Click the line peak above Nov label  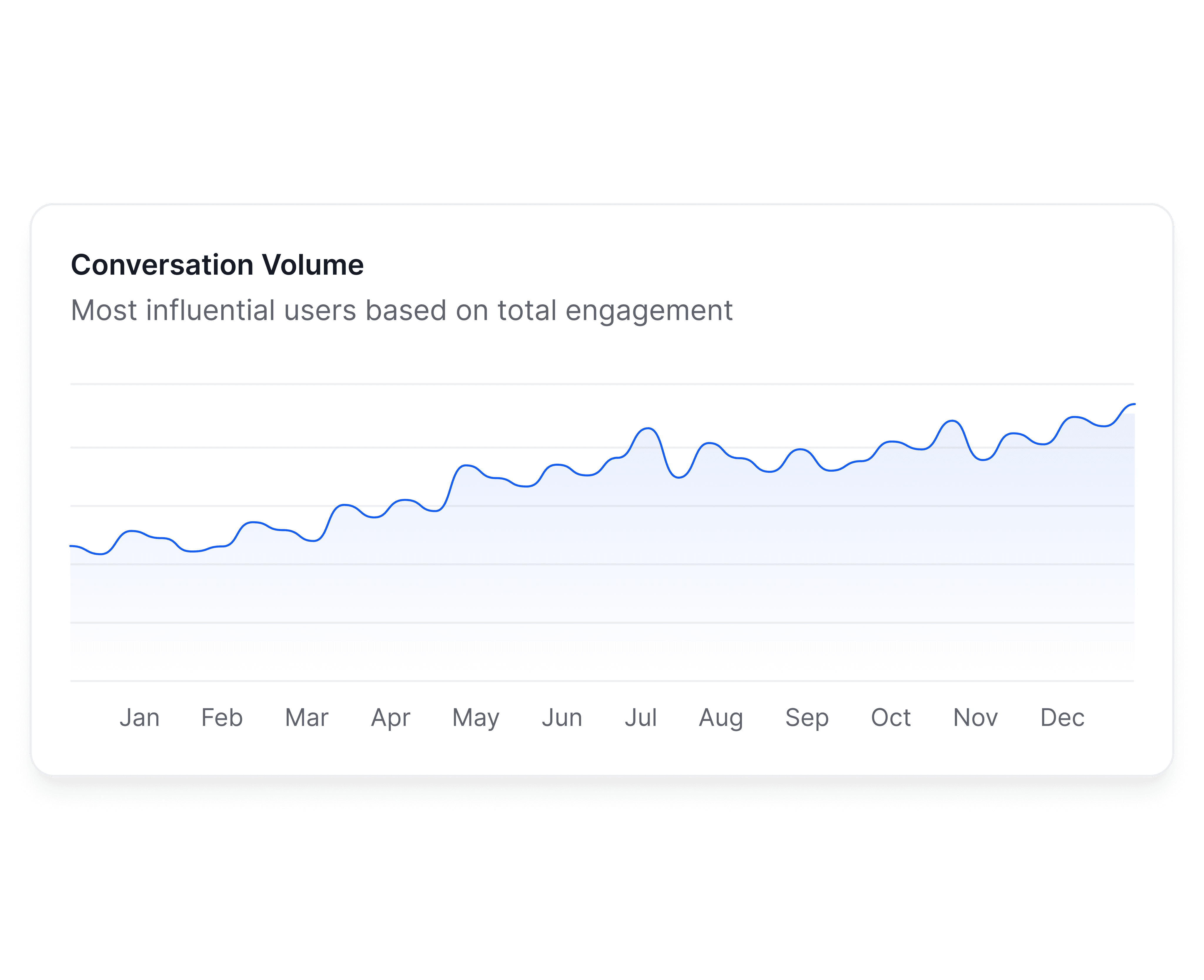pyautogui.click(x=953, y=421)
